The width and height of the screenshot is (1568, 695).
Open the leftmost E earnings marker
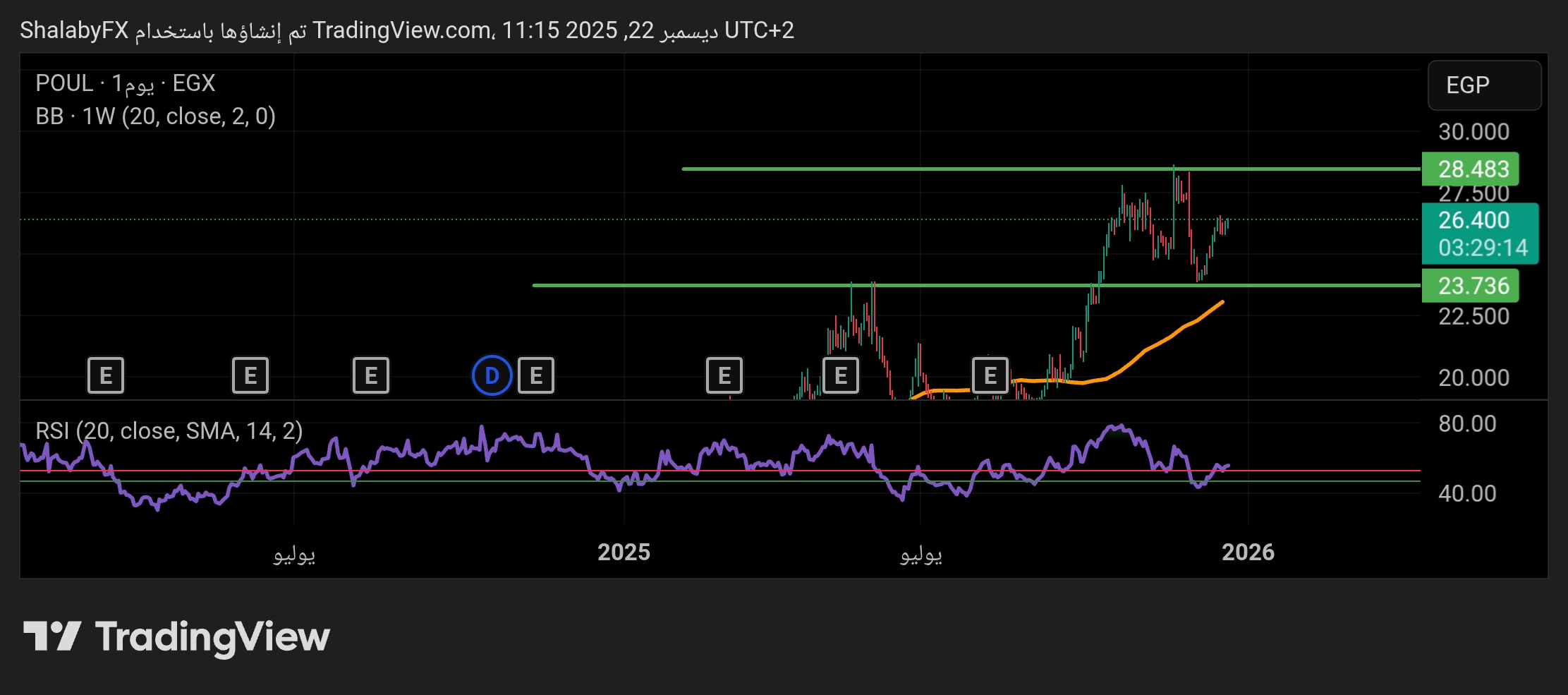click(106, 375)
